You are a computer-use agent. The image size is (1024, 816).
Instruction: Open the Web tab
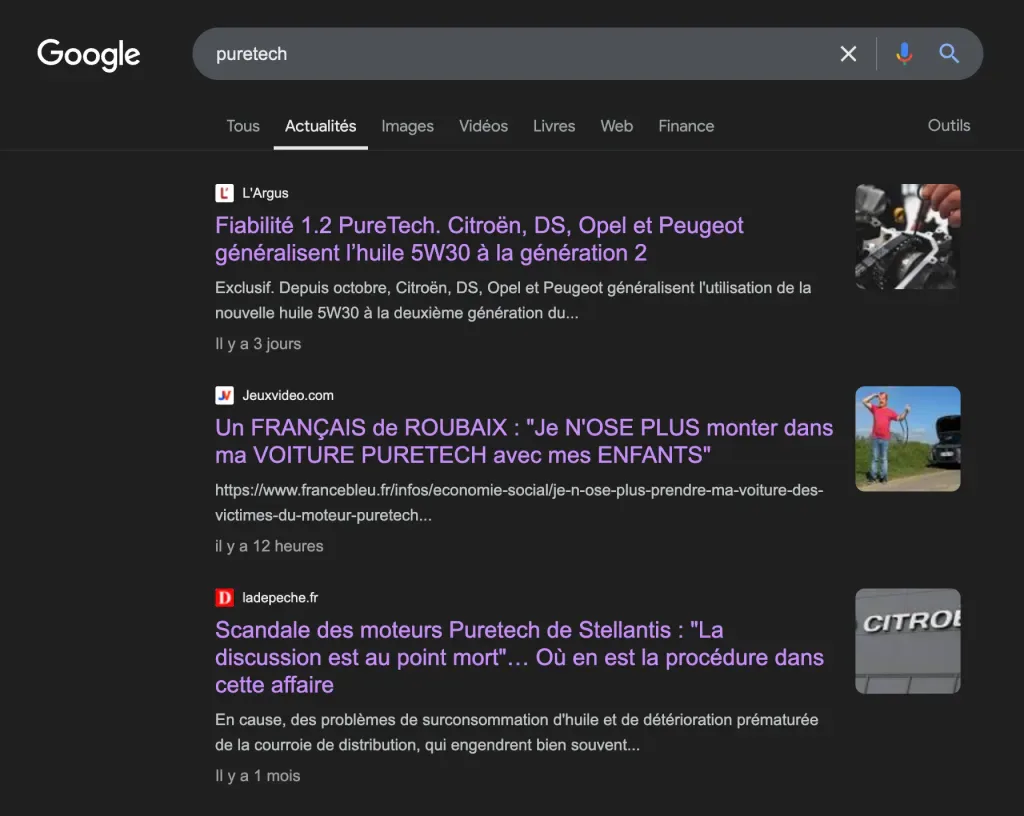(616, 126)
